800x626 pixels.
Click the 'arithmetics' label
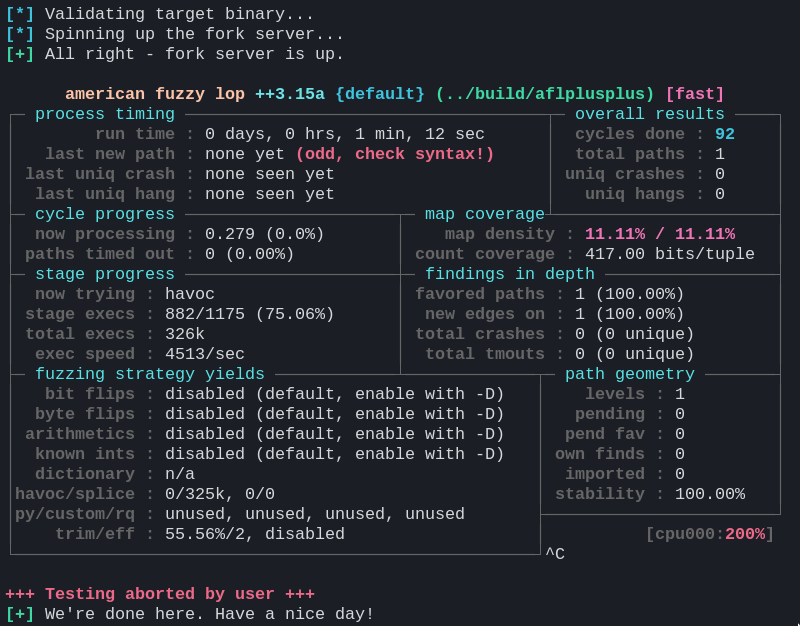click(x=80, y=433)
